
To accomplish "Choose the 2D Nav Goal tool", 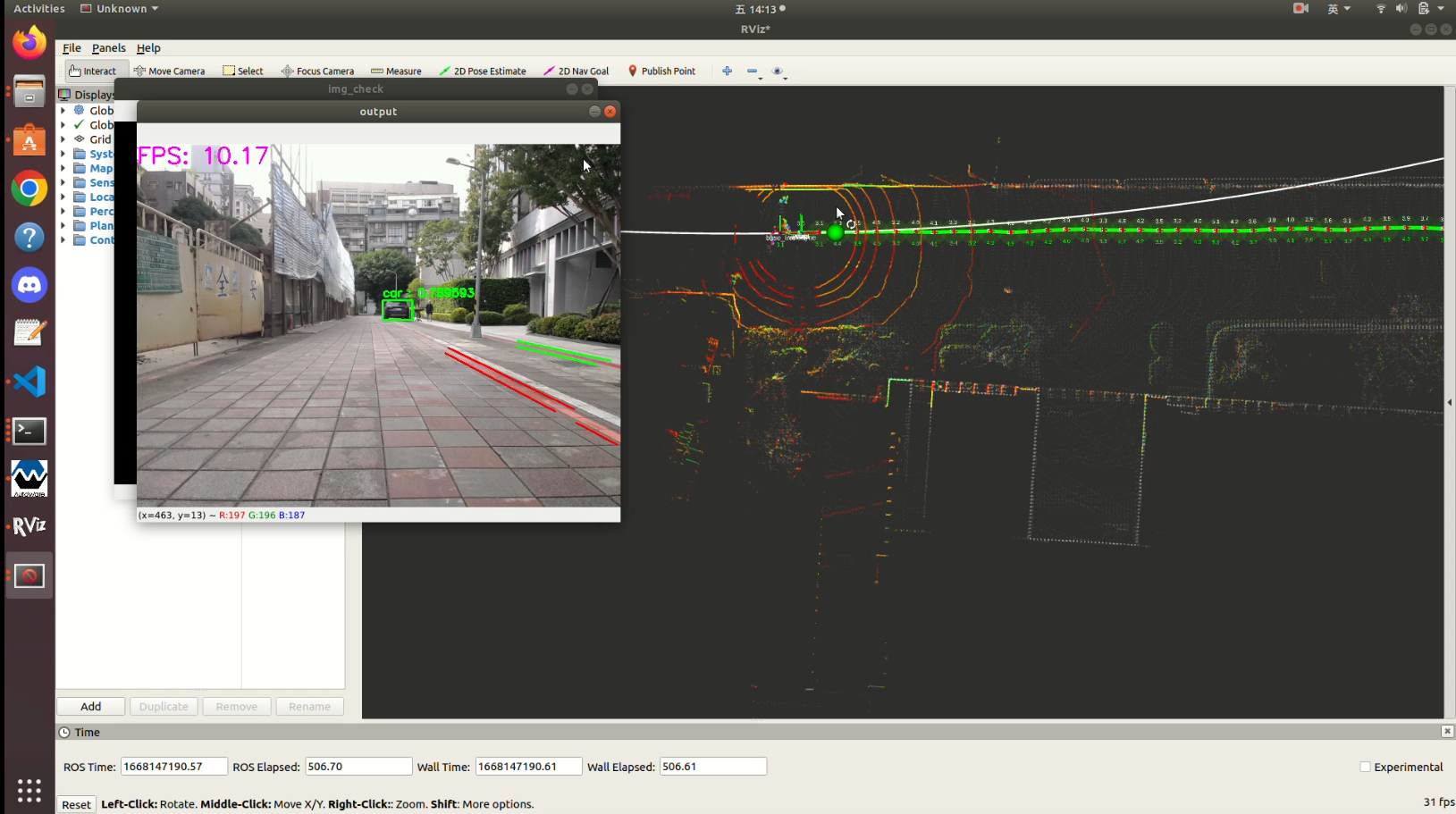I will click(576, 71).
